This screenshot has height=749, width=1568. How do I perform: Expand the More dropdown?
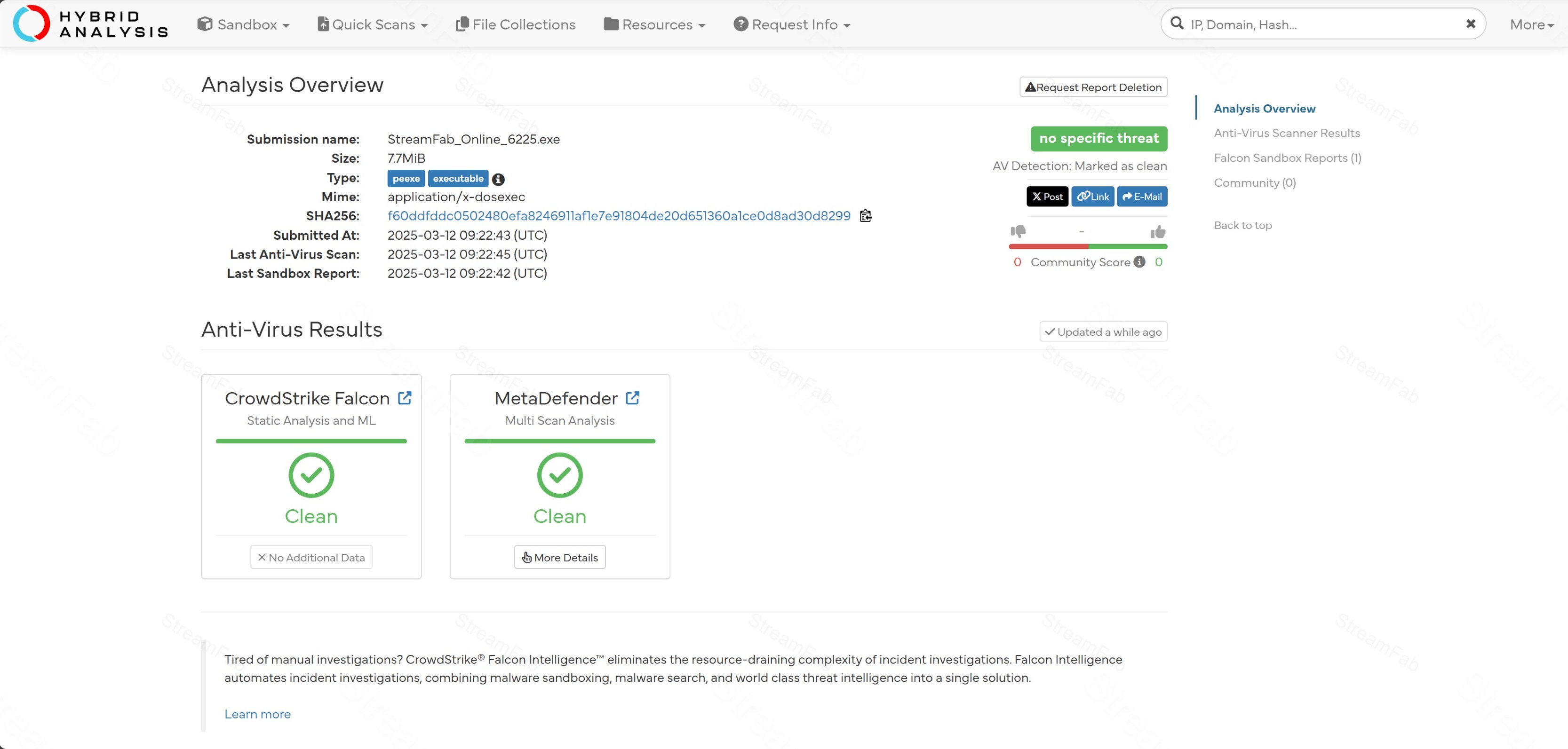click(1531, 24)
